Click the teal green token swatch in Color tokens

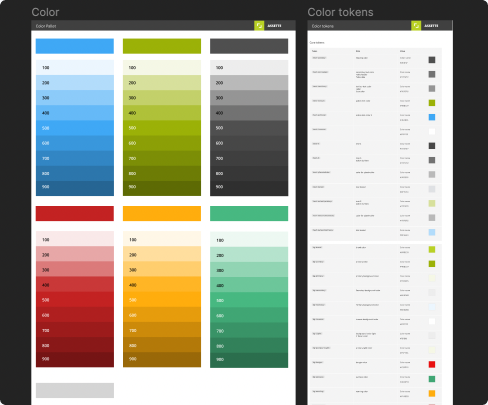tap(432, 379)
